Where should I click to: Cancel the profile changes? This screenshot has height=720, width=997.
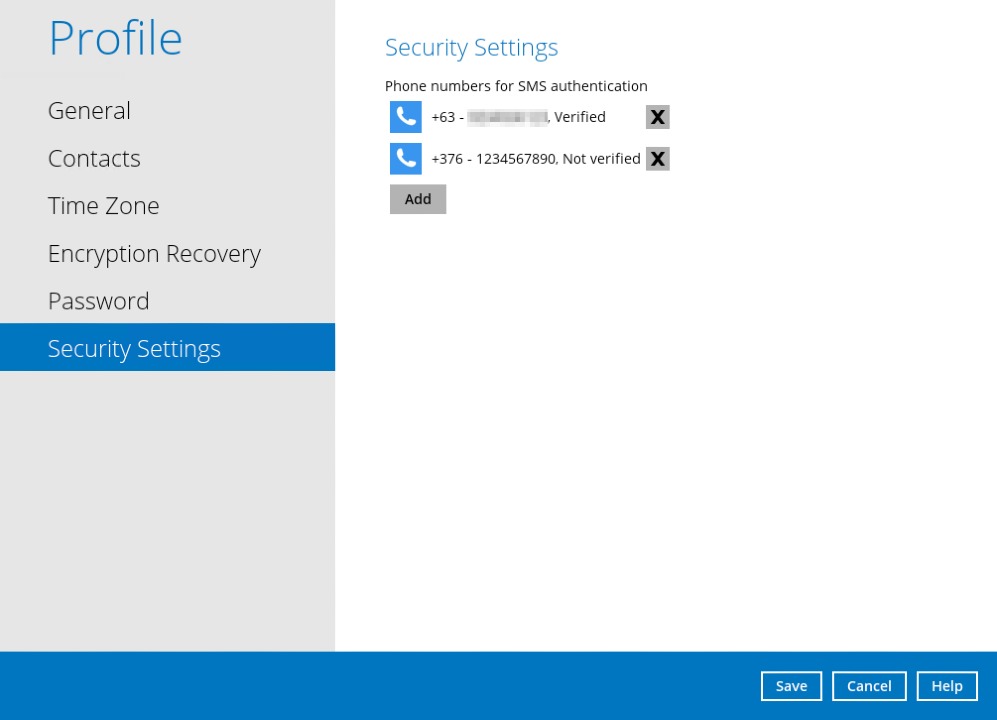point(869,686)
